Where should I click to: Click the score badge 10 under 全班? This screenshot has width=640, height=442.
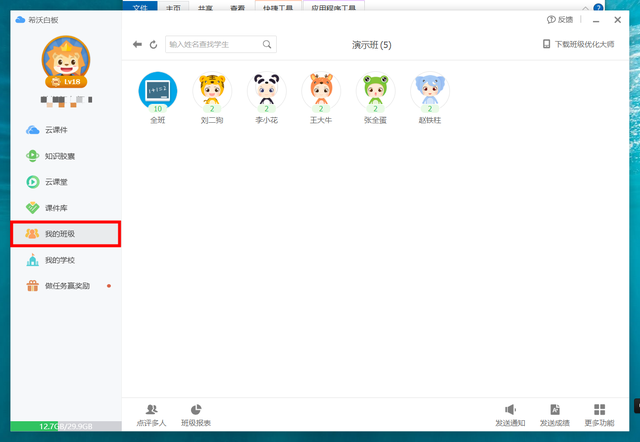[x=158, y=109]
